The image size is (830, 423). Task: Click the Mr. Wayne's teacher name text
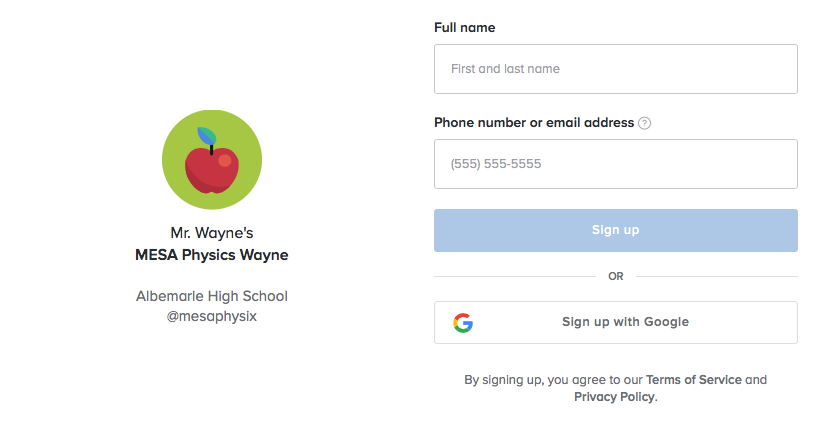click(212, 233)
